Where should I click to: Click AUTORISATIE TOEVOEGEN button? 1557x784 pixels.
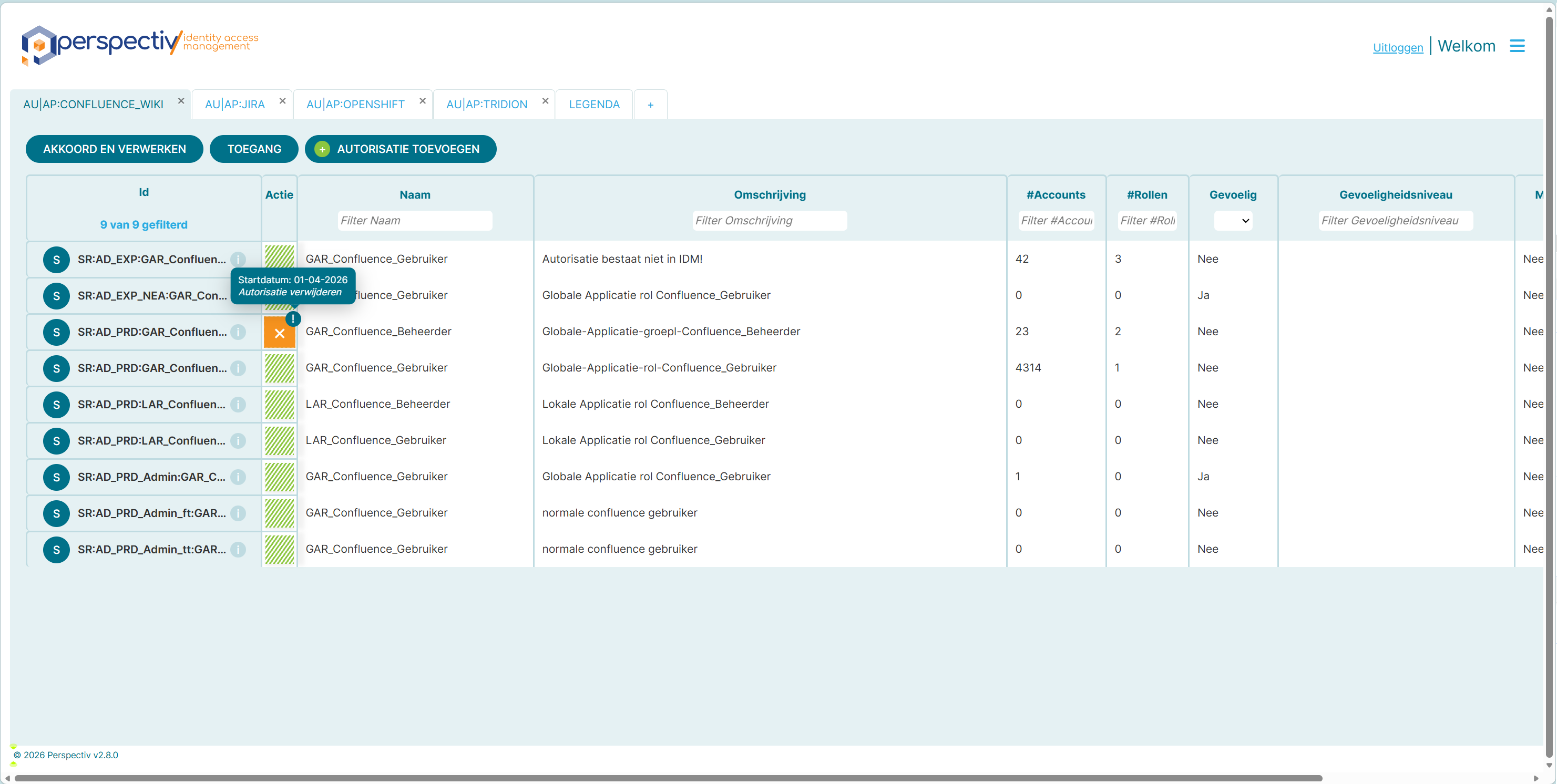point(401,149)
